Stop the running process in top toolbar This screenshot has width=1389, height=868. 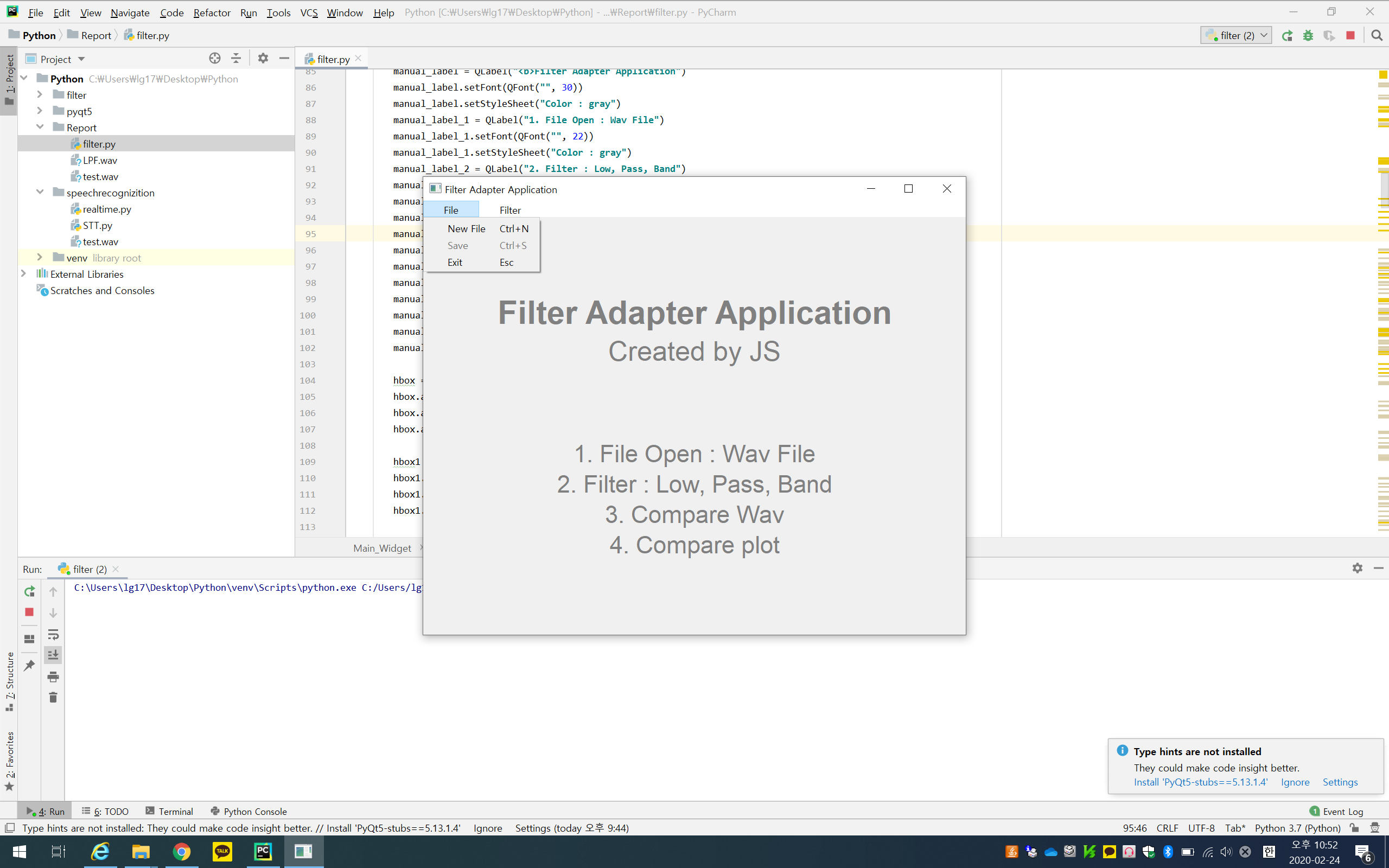[1350, 36]
